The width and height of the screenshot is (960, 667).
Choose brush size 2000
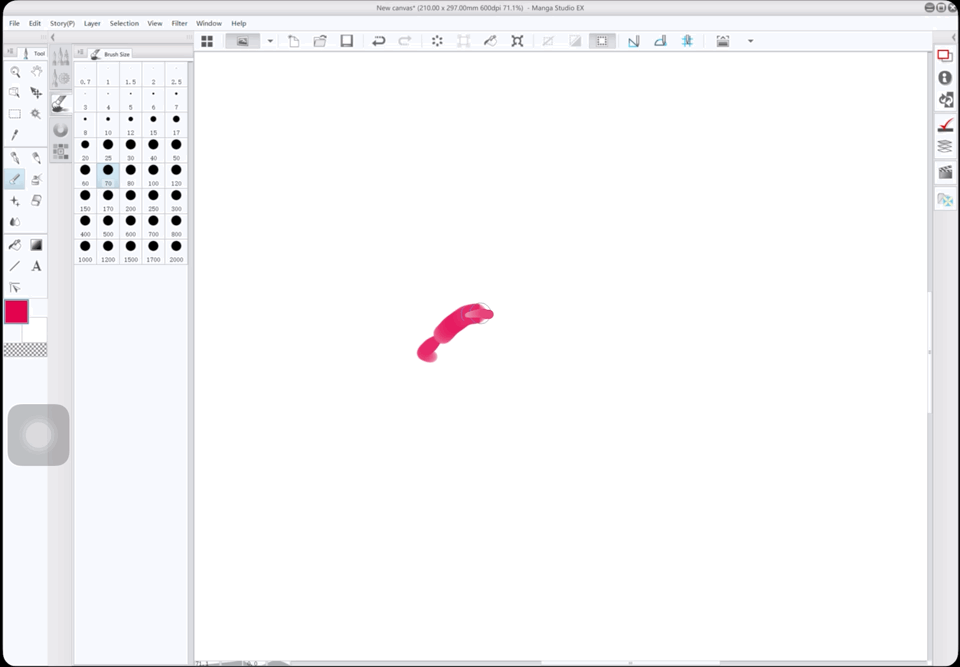176,251
